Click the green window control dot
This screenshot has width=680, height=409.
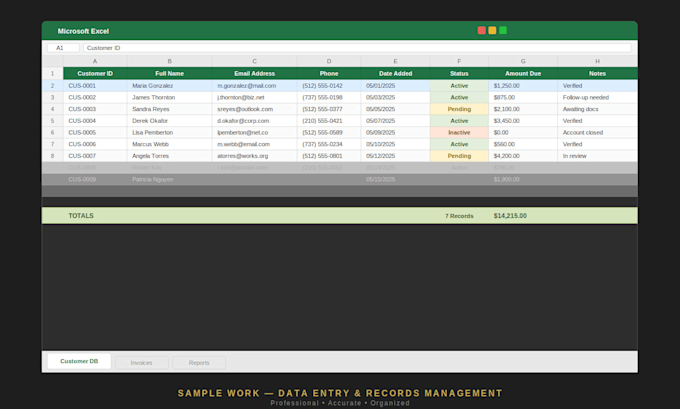[503, 30]
